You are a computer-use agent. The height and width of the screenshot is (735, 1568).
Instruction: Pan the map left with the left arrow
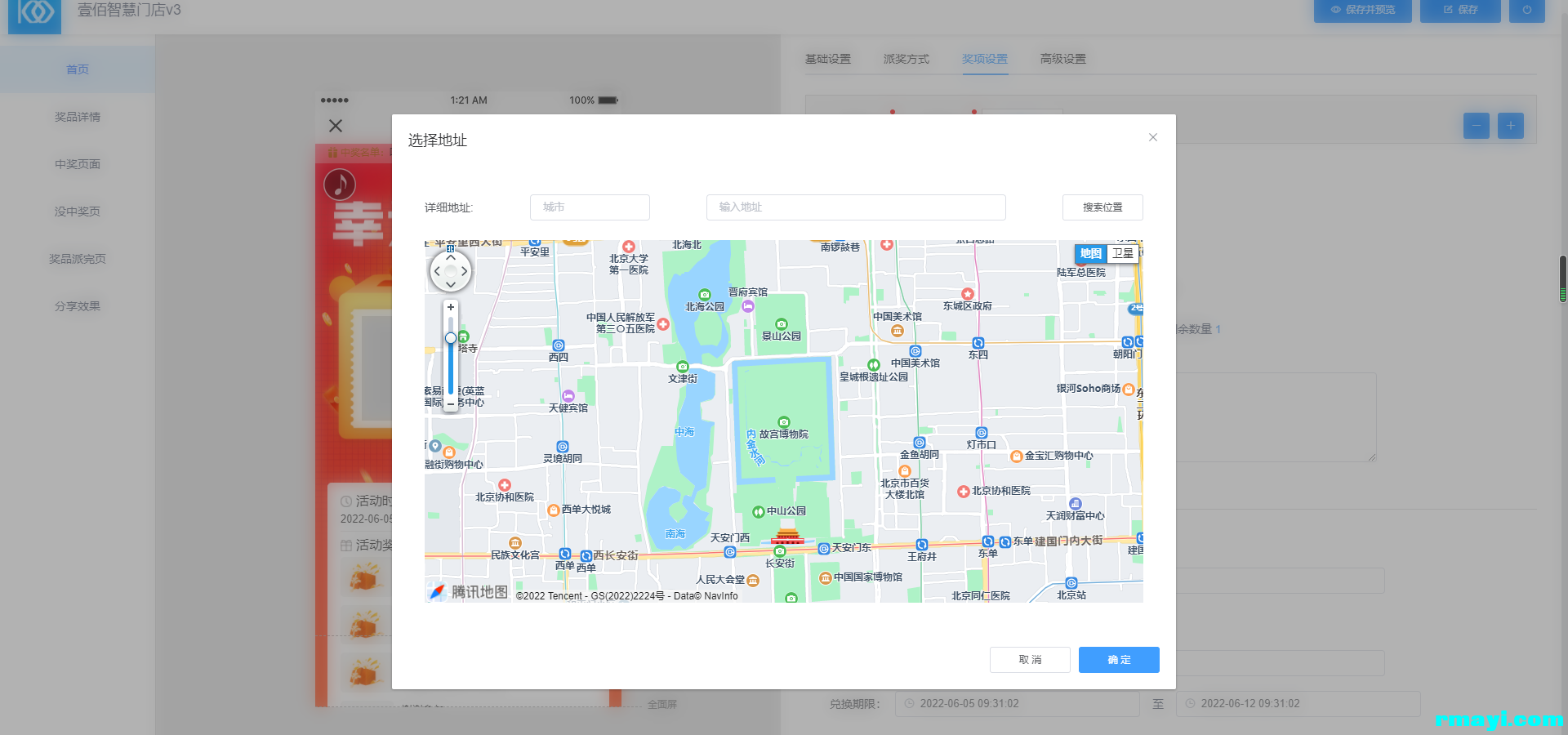pos(437,271)
